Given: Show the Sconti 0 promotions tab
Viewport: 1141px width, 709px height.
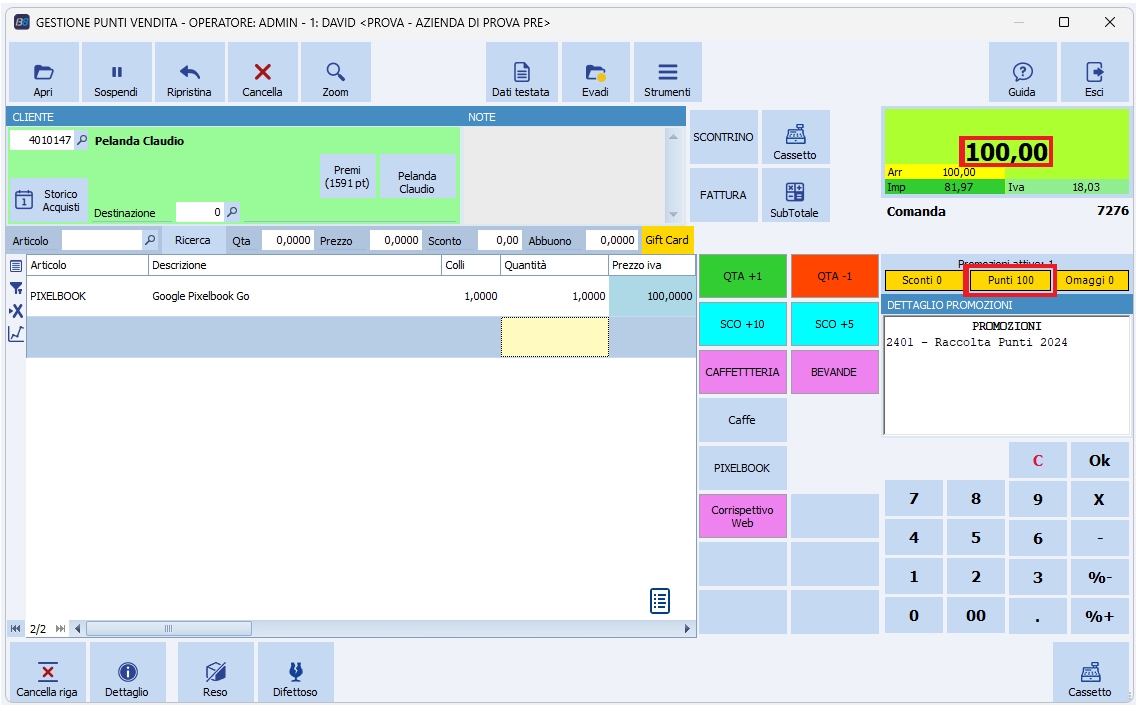Looking at the screenshot, I should pos(923,280).
